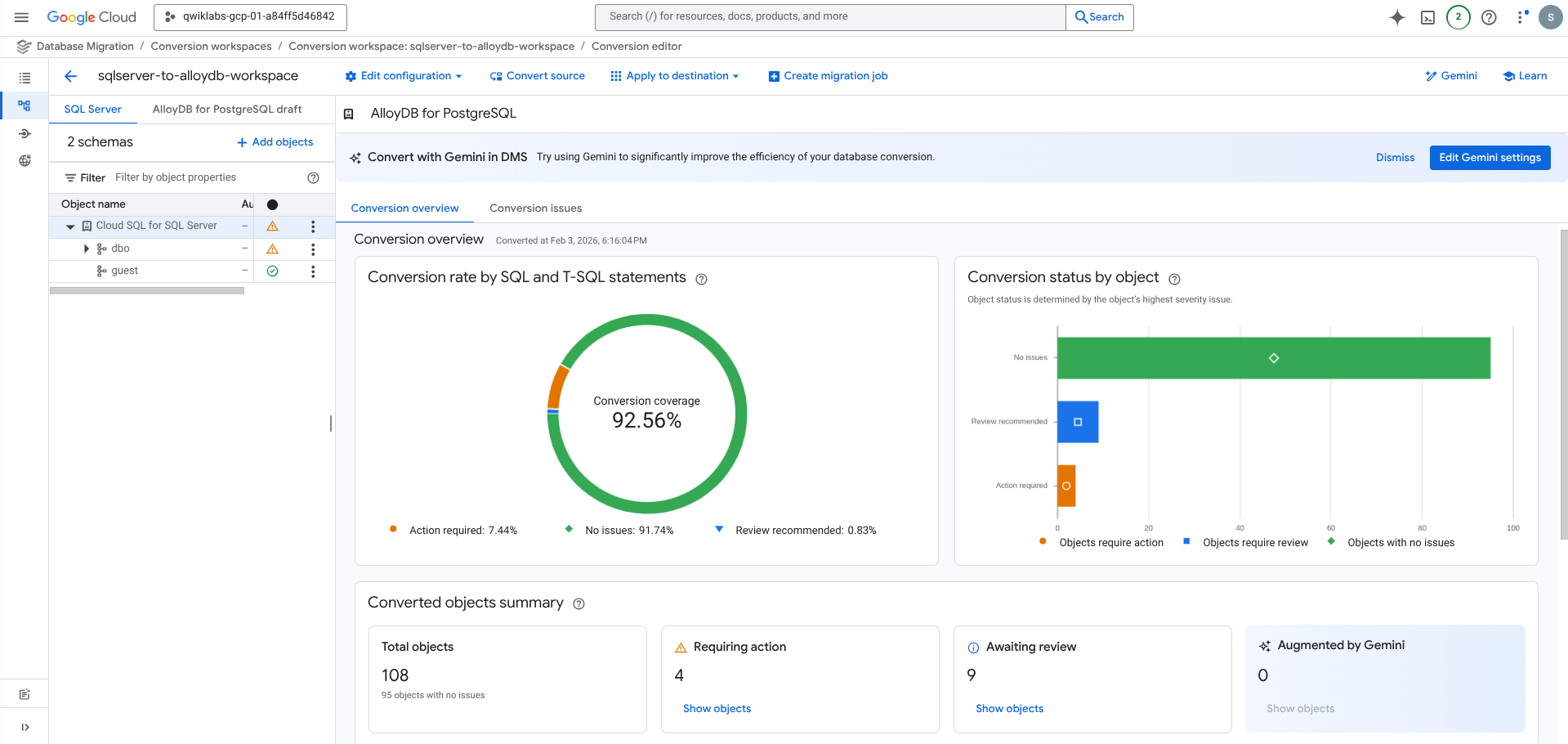Image resolution: width=1568 pixels, height=744 pixels.
Task: Click the green No issues bar
Action: (x=1273, y=358)
